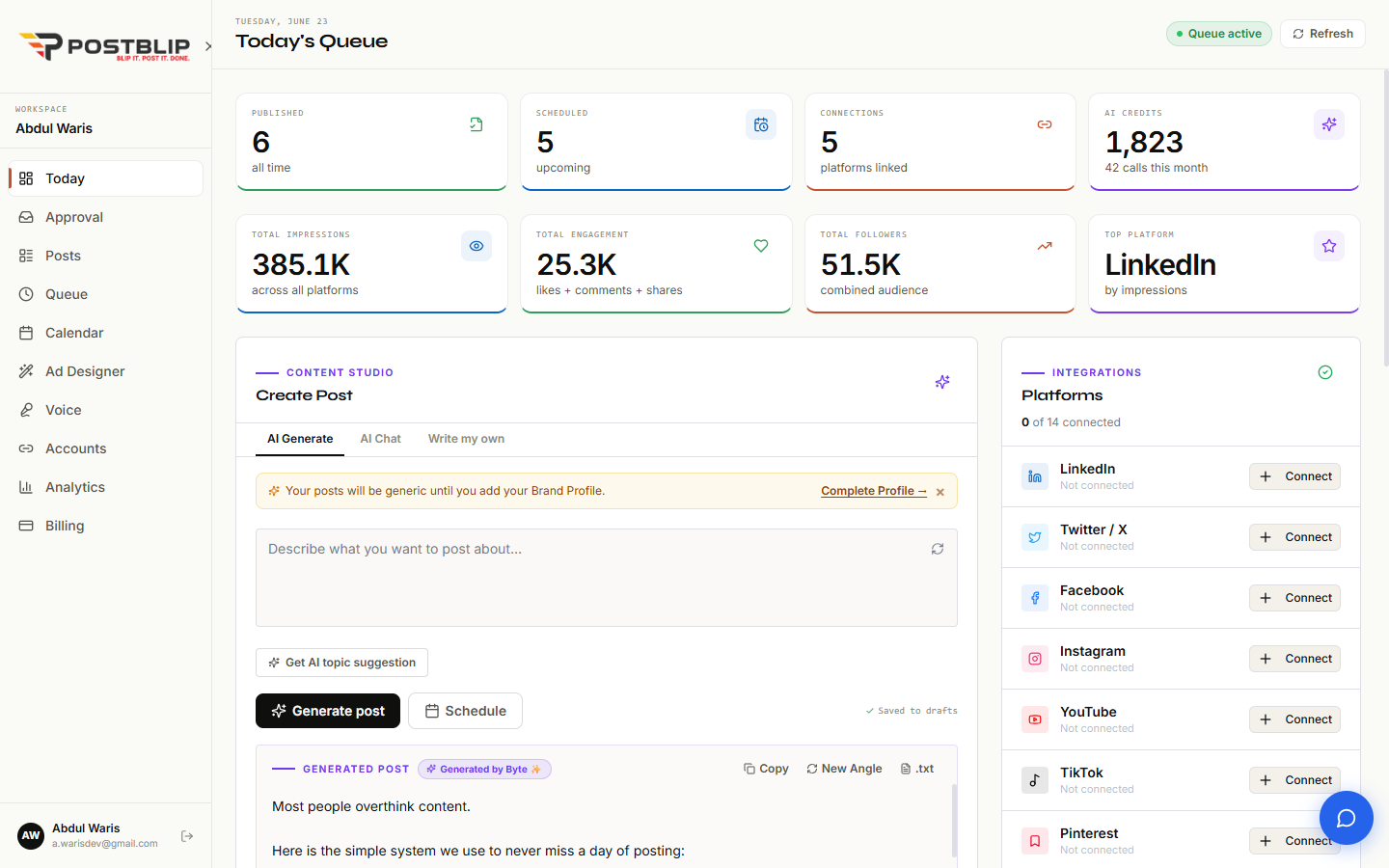1389x868 pixels.
Task: Click the Published card document icon
Action: 477,124
